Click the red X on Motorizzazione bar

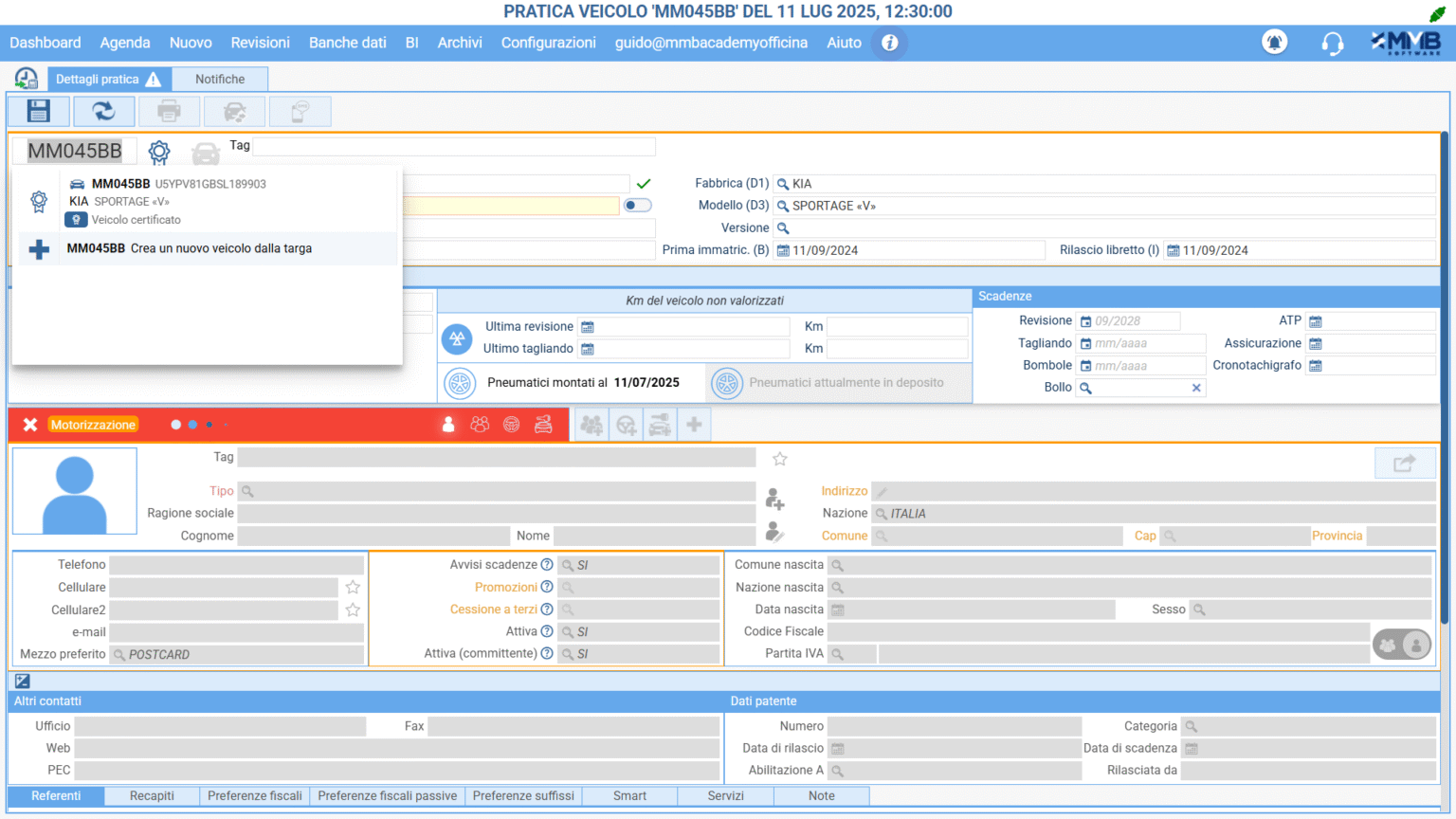[30, 425]
